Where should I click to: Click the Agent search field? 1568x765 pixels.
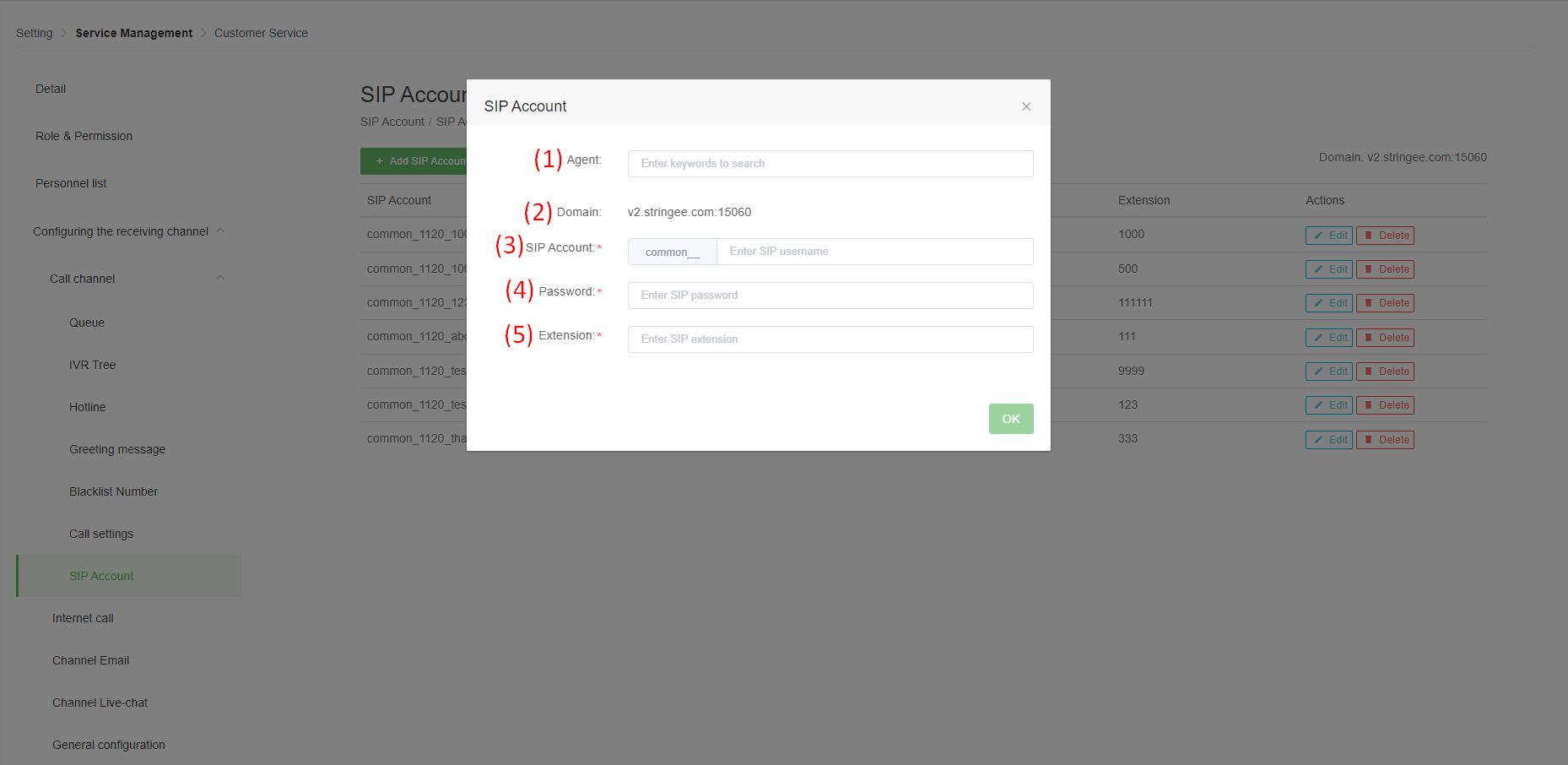pos(830,164)
